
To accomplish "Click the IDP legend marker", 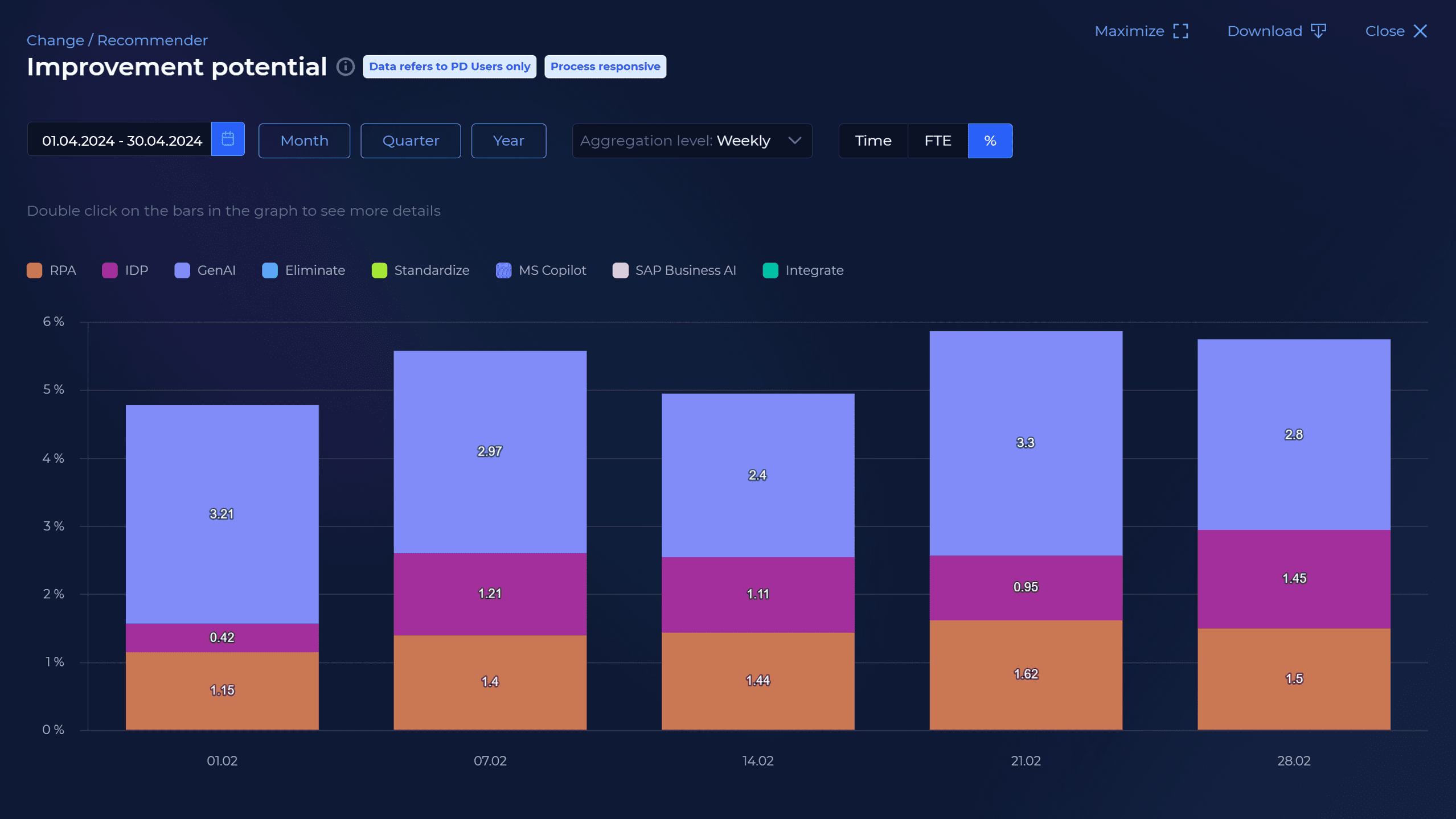I will tap(109, 270).
